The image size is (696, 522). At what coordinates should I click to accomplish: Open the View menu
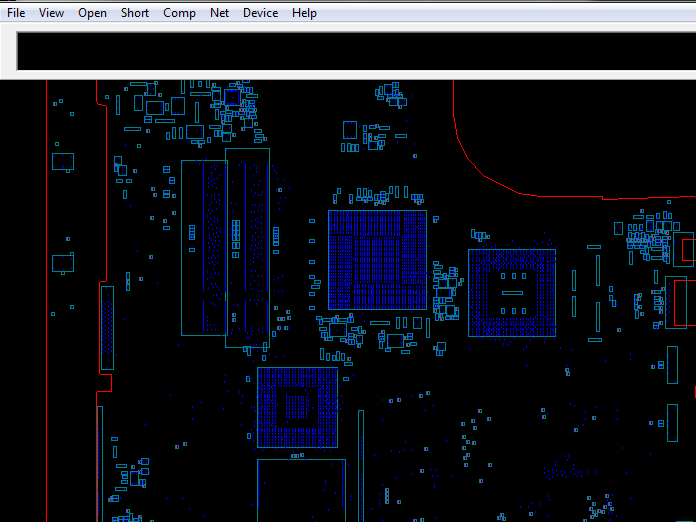click(51, 13)
